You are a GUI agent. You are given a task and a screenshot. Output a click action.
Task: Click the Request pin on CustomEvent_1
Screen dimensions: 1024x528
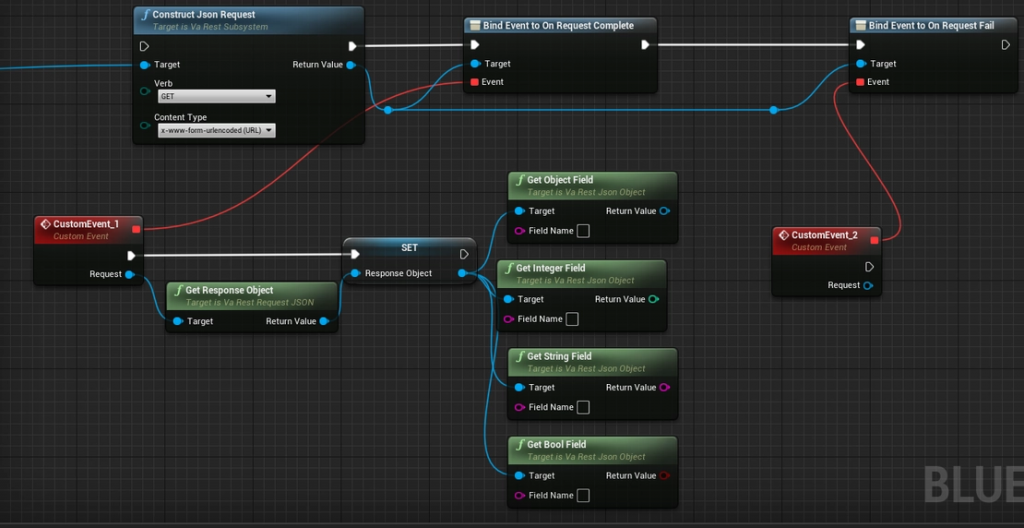pos(129,274)
